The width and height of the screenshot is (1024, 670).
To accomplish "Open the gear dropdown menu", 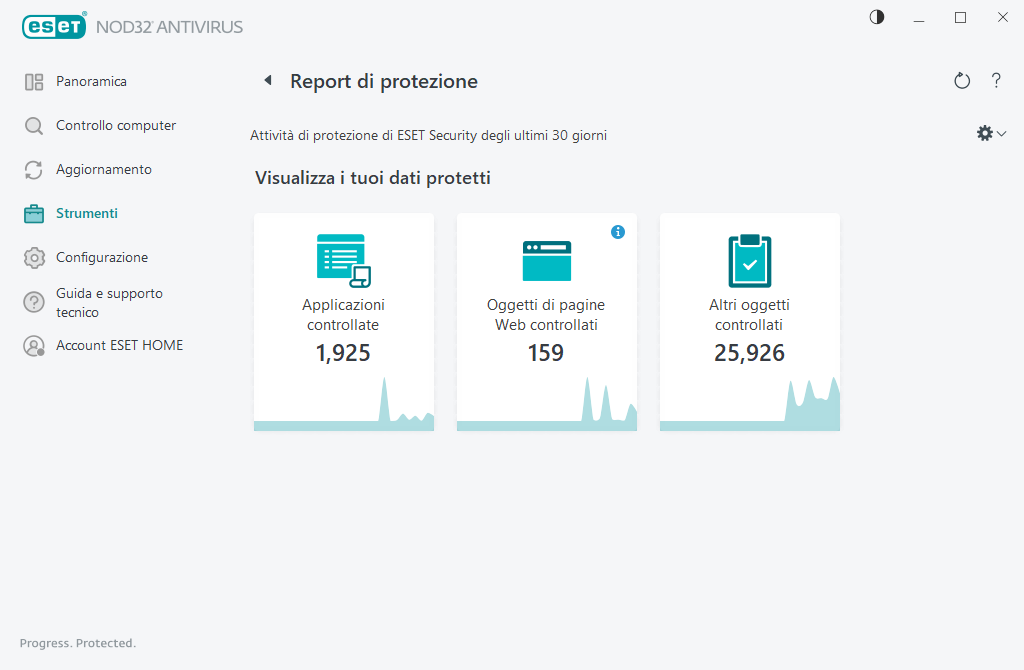I will pos(984,132).
